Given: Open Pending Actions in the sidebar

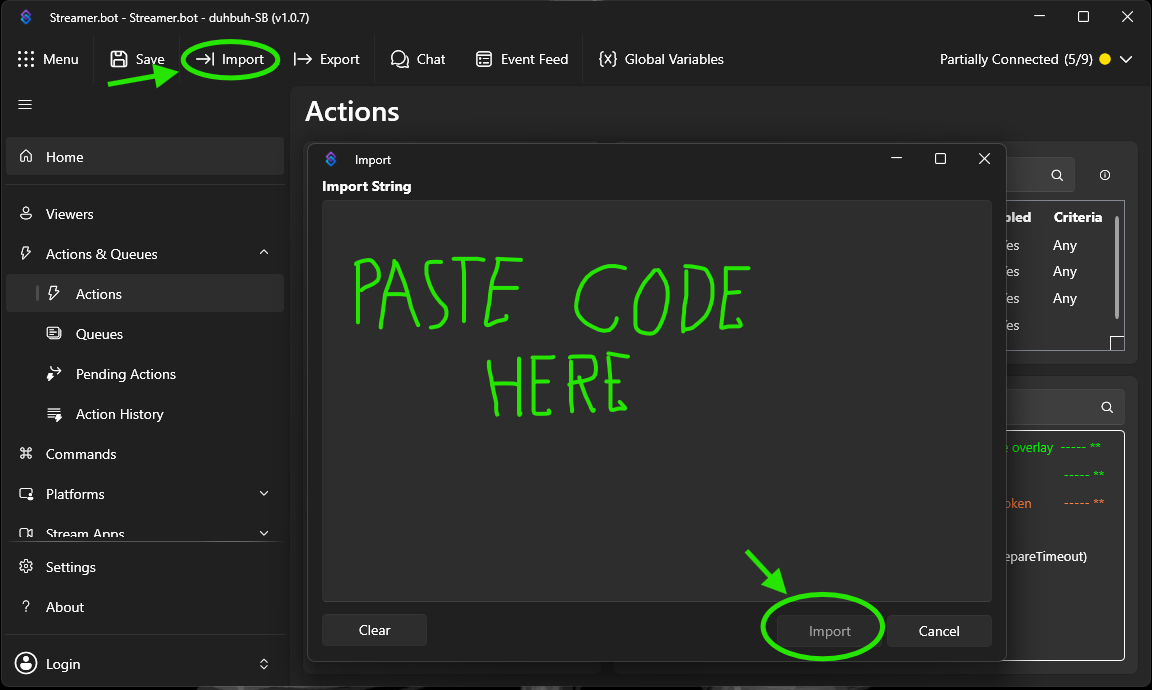Looking at the screenshot, I should point(145,374).
